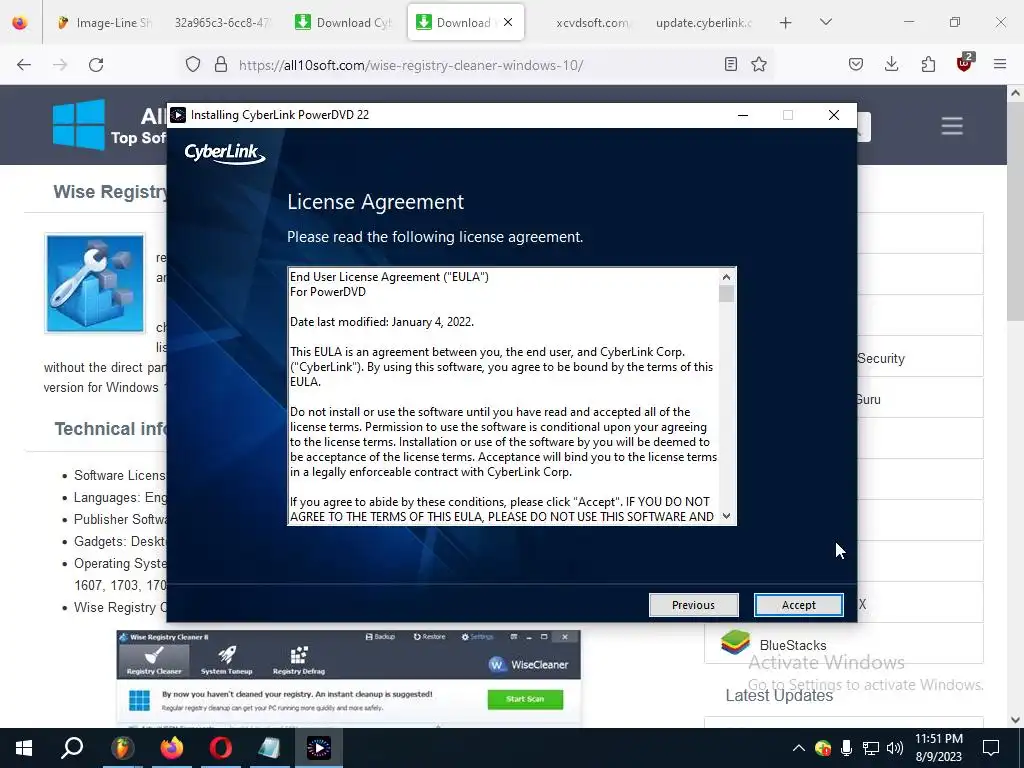Open the website hamburger menu
This screenshot has height=768, width=1024.
pos(952,126)
